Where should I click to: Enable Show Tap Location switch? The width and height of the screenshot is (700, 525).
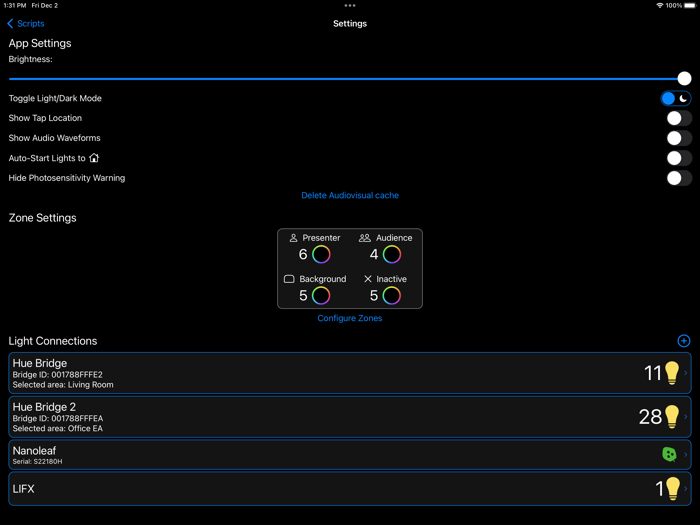pos(679,118)
